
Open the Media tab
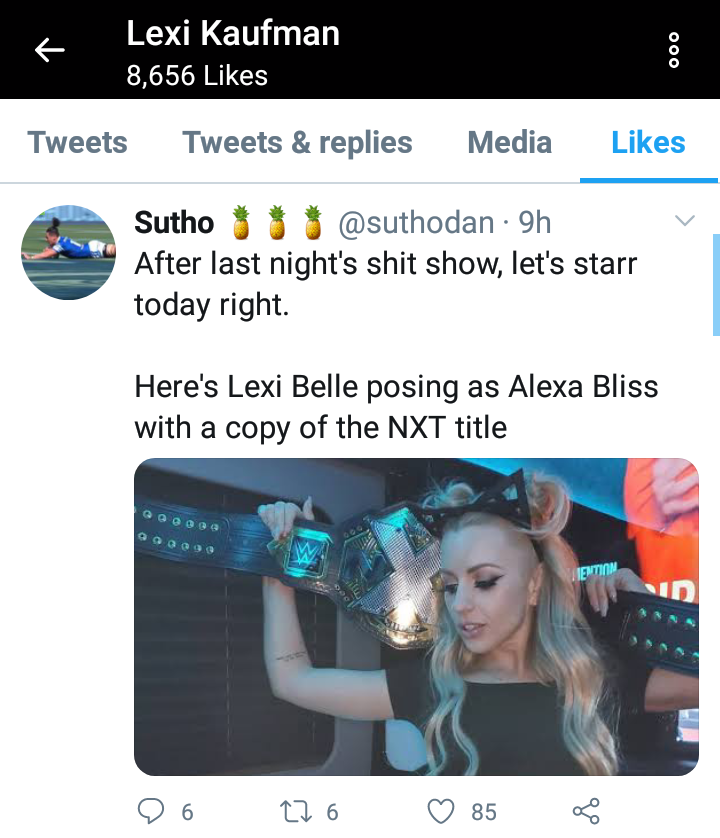tap(509, 142)
